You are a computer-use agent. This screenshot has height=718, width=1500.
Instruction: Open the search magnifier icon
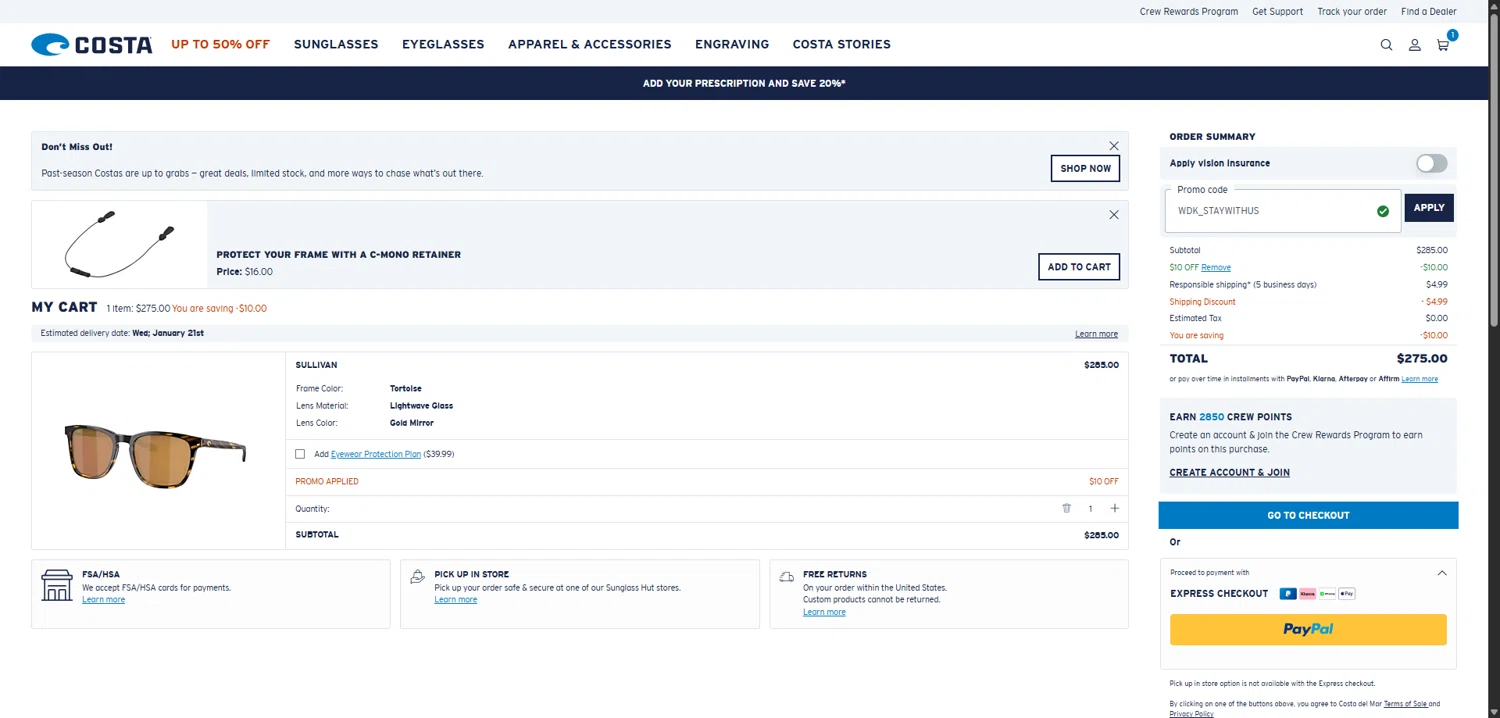pos(1386,45)
